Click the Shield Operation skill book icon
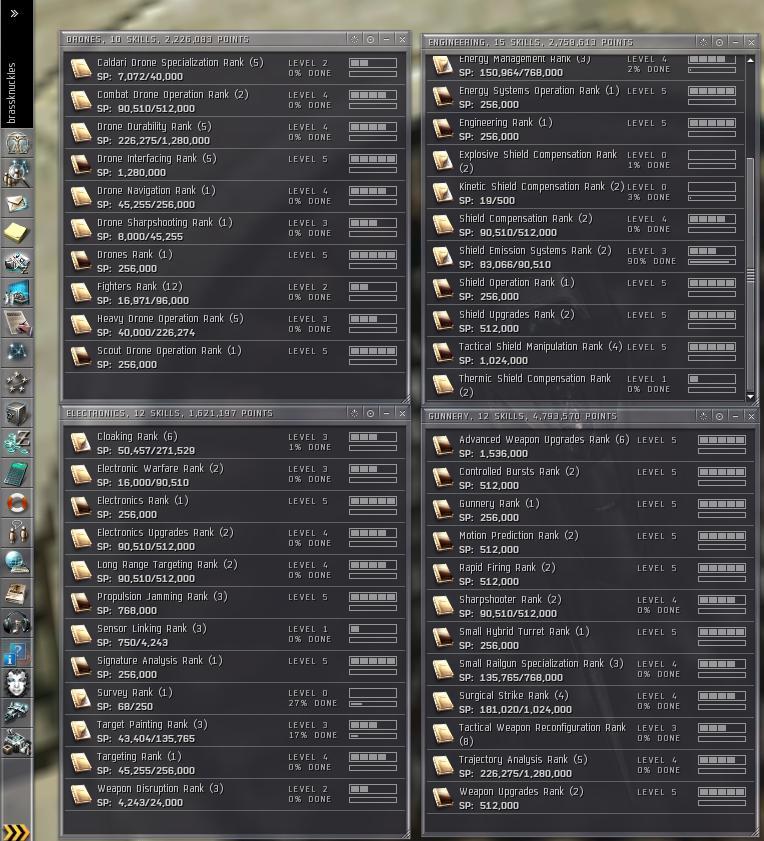Screen dimensions: 764x841 pos(443,289)
